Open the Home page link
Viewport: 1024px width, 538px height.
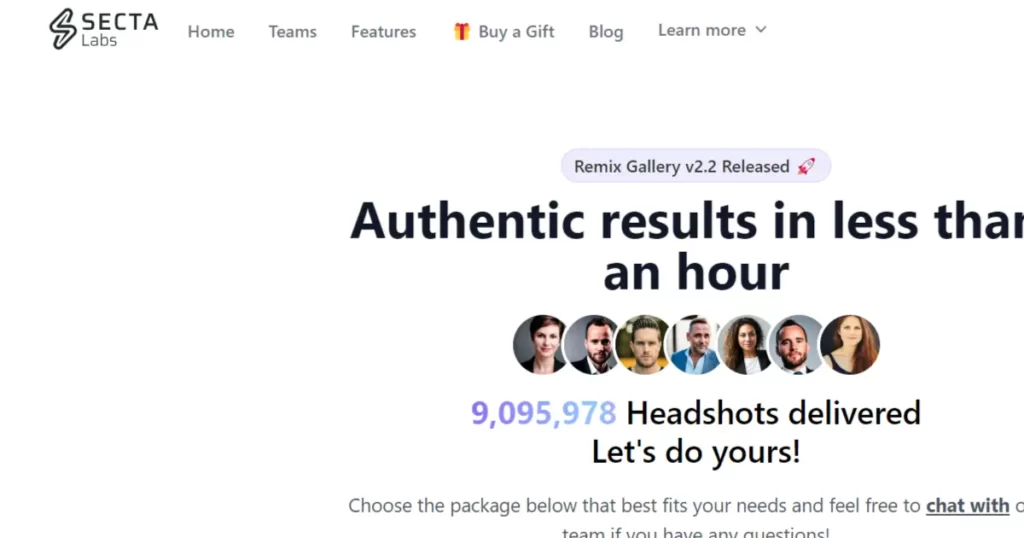(211, 31)
